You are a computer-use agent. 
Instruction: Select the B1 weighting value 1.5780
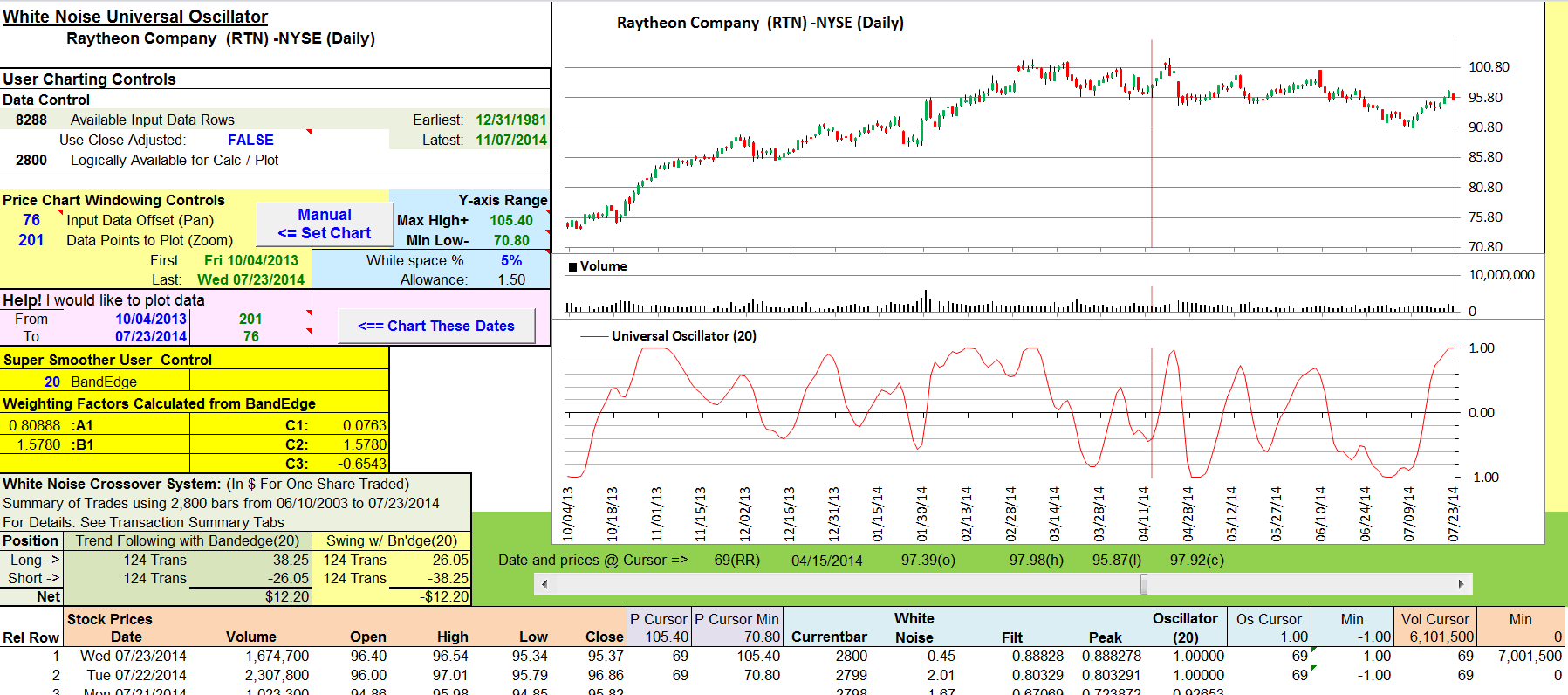click(x=38, y=444)
